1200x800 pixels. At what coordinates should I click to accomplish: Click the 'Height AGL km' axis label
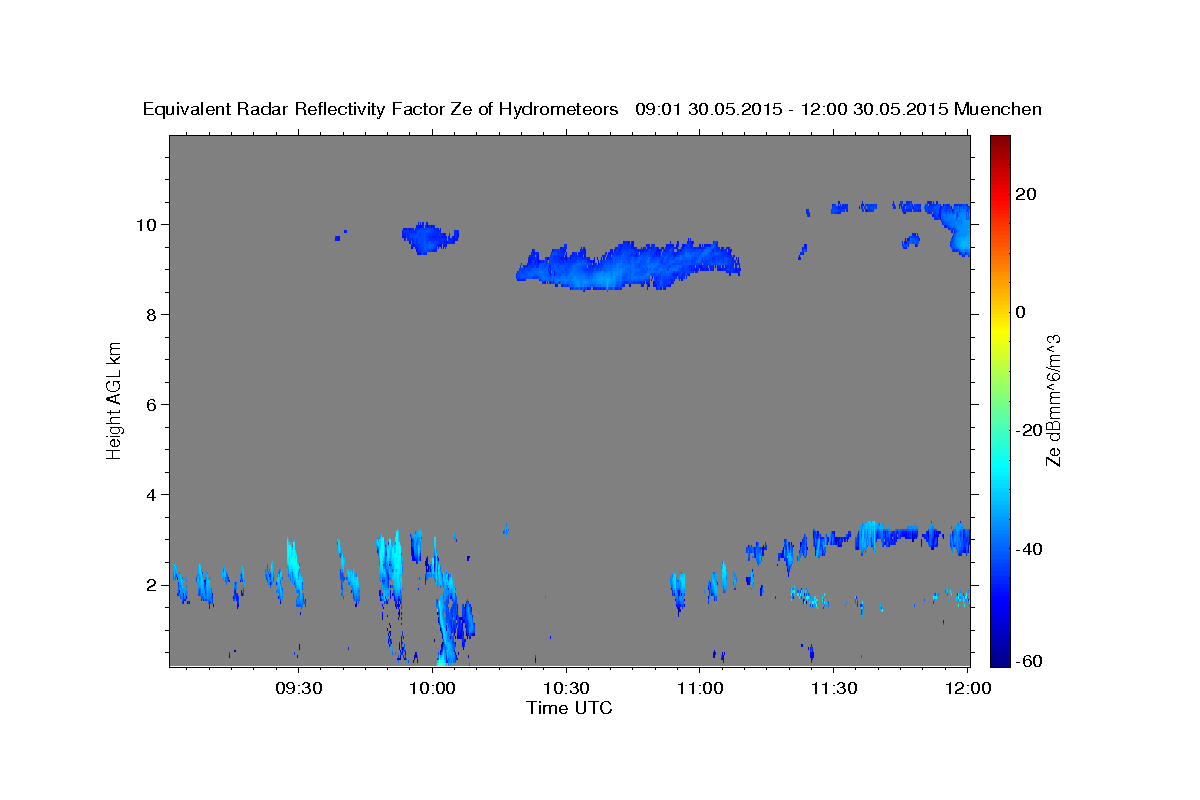pyautogui.click(x=114, y=399)
